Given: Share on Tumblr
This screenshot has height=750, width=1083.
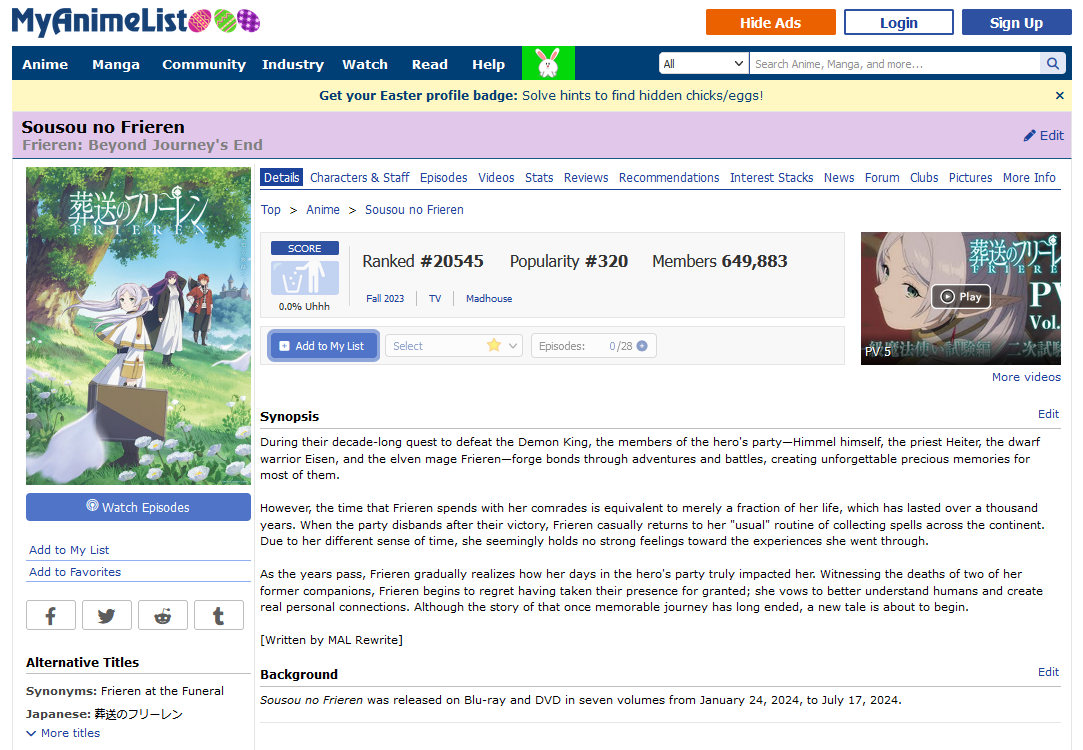Looking at the screenshot, I should (x=218, y=615).
